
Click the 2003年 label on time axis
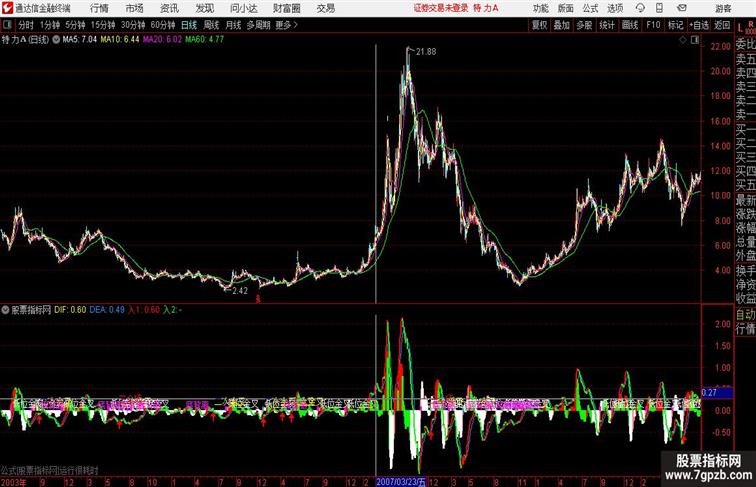pos(14,482)
